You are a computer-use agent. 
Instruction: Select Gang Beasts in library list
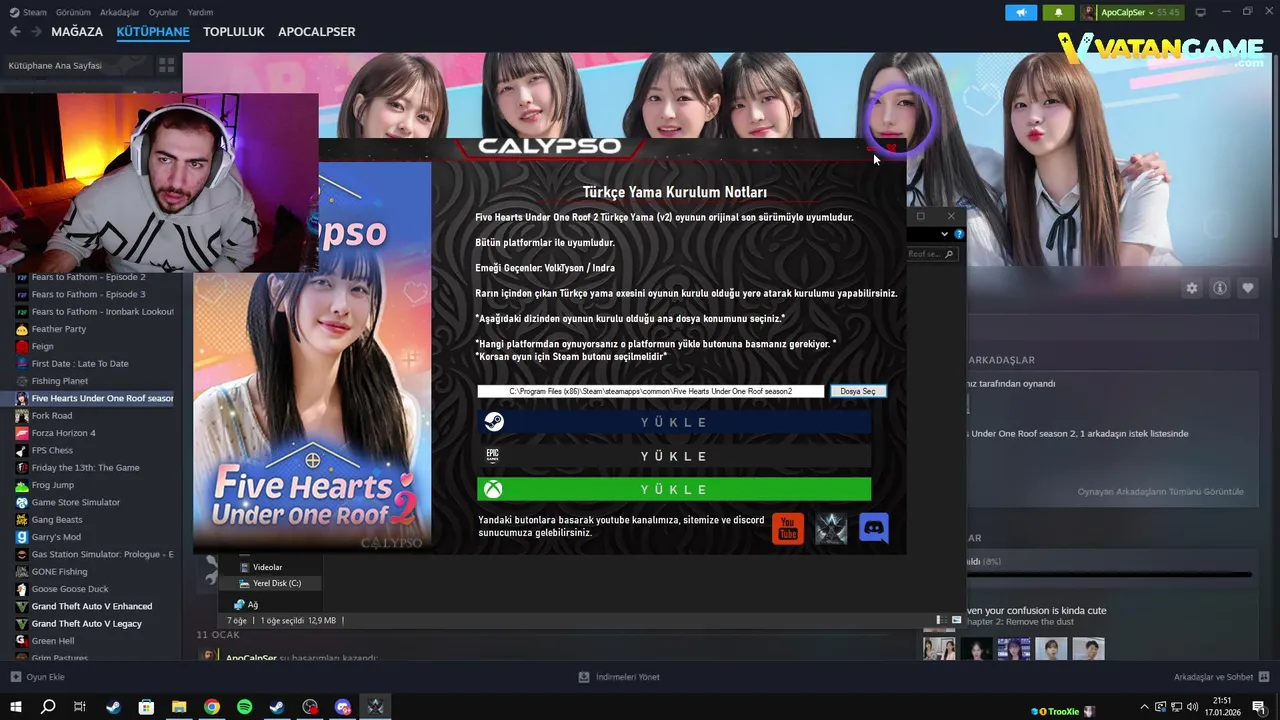pyautogui.click(x=56, y=520)
